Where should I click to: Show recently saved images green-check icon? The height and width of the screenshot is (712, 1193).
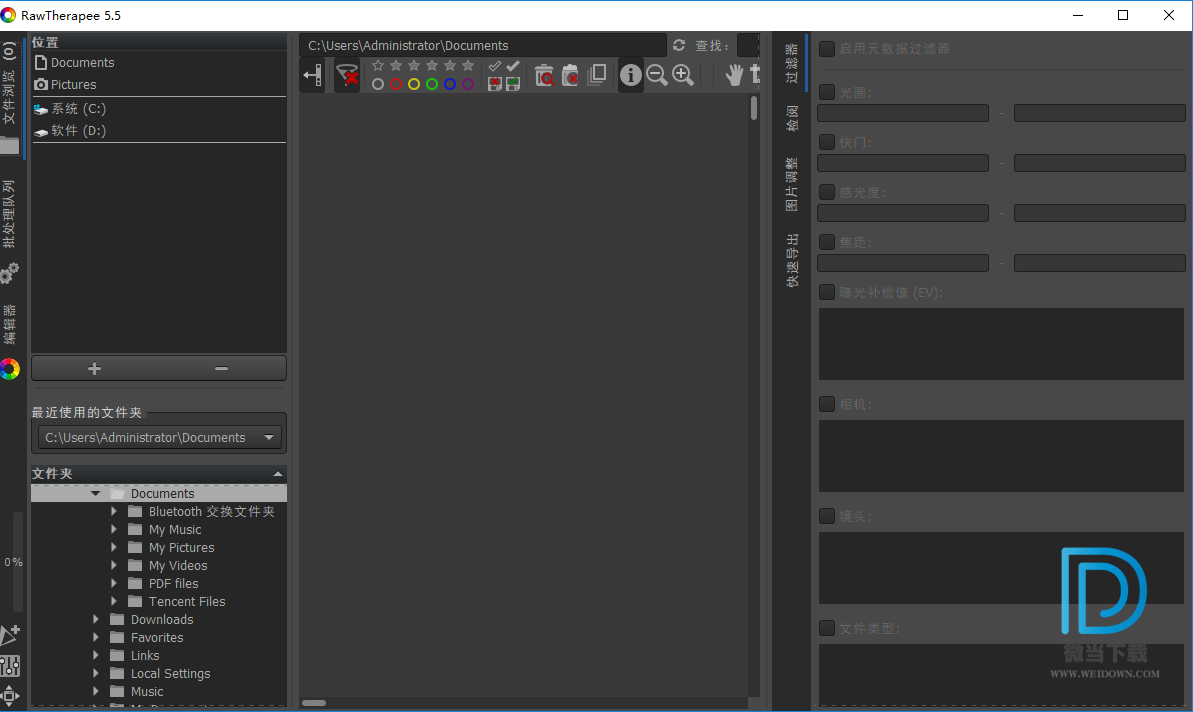(513, 84)
